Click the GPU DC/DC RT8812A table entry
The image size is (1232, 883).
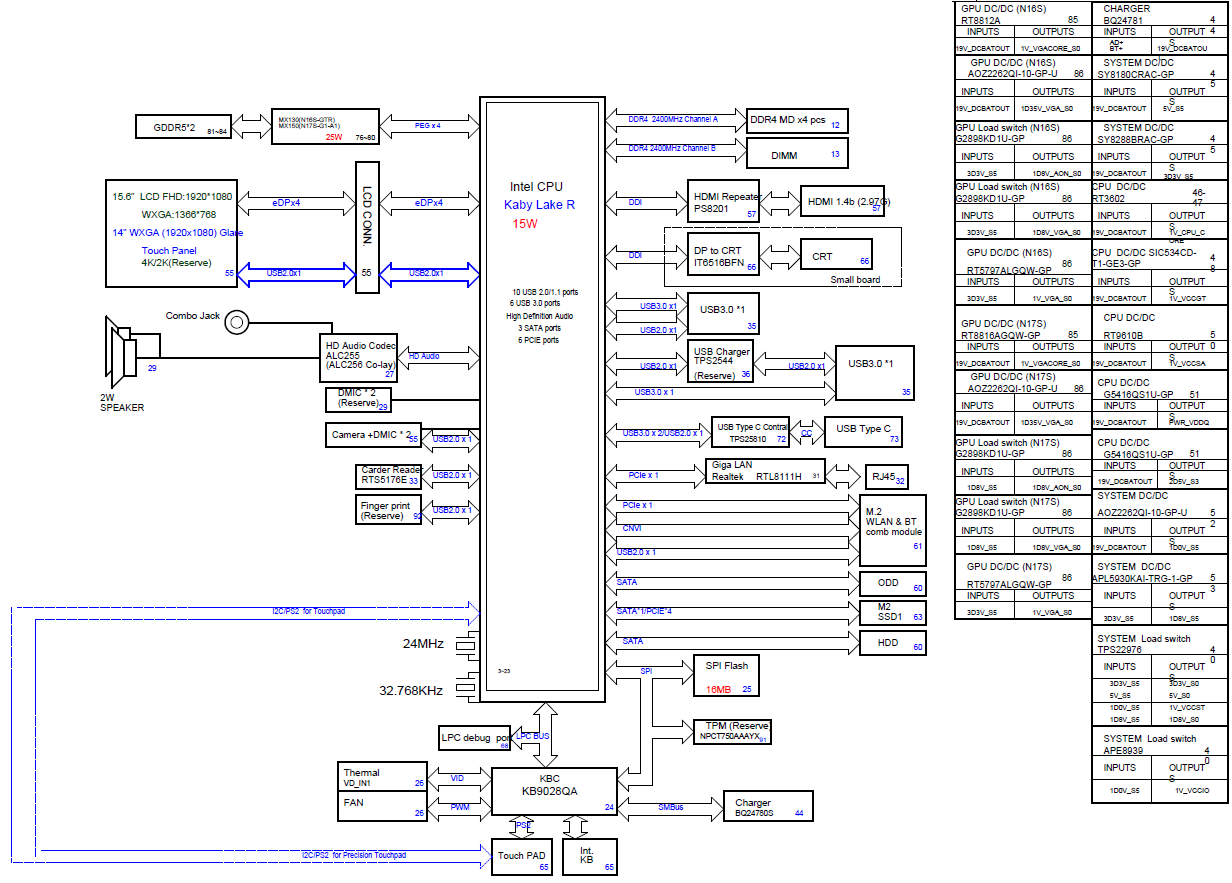tap(1023, 14)
